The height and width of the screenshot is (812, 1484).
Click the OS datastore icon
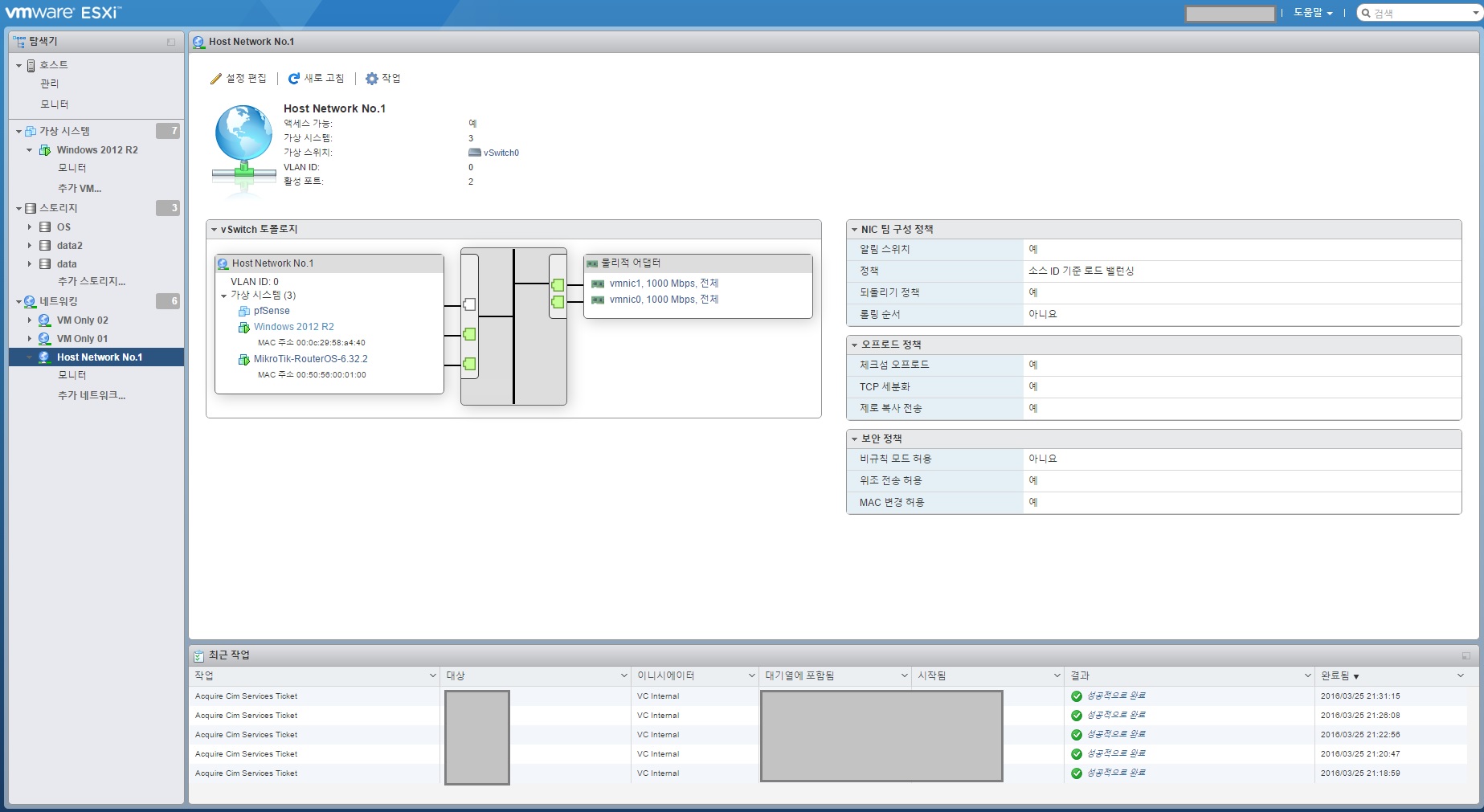45,227
